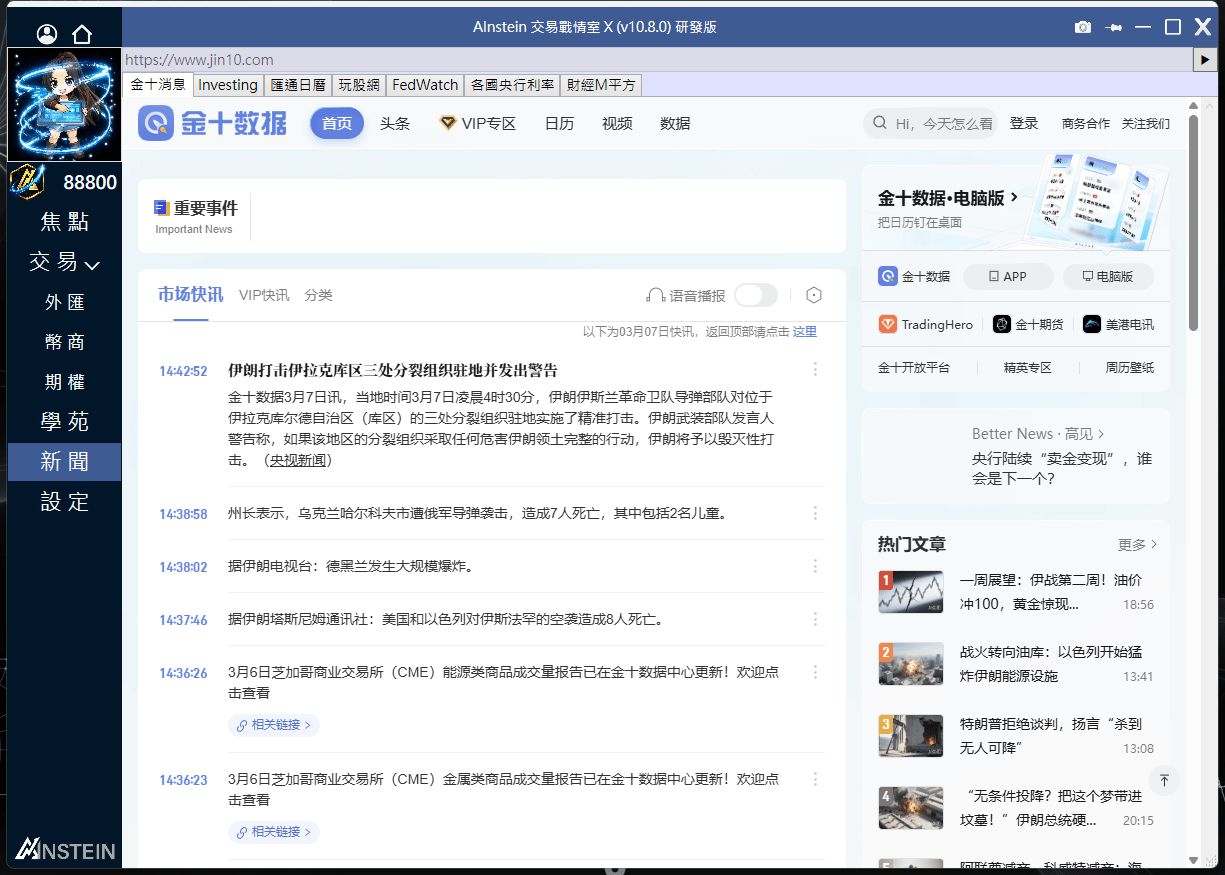
Task: Click the pin window icon
Action: click(1113, 27)
